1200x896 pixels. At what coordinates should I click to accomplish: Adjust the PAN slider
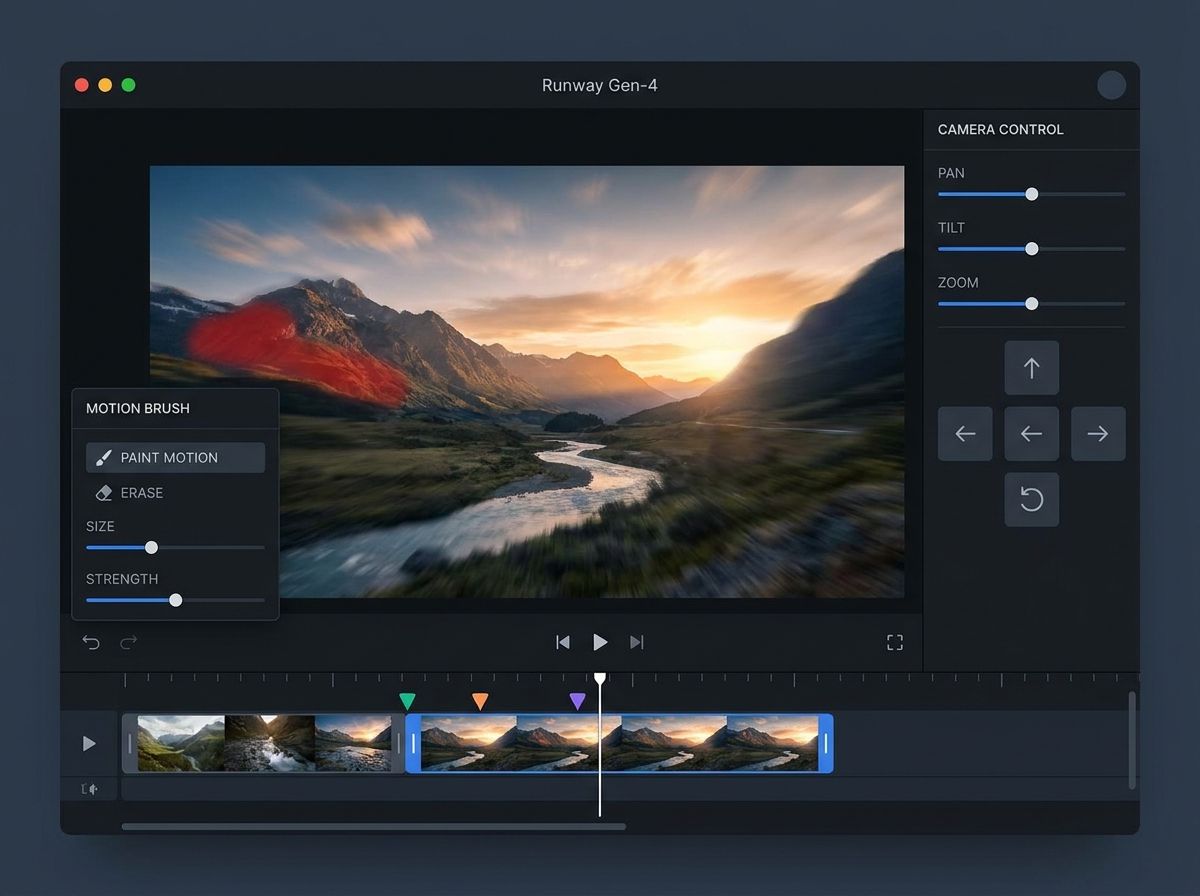[x=1031, y=194]
